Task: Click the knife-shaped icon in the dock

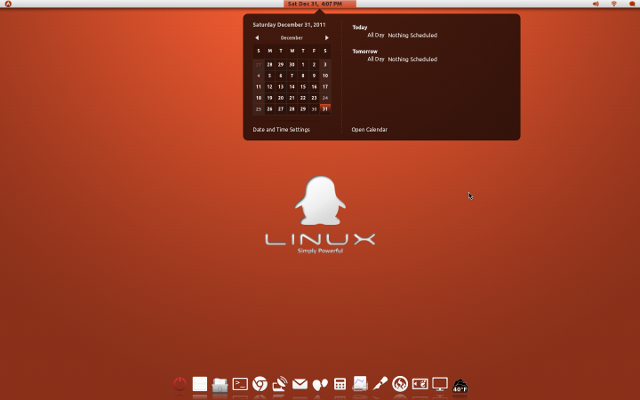Action: [380, 384]
